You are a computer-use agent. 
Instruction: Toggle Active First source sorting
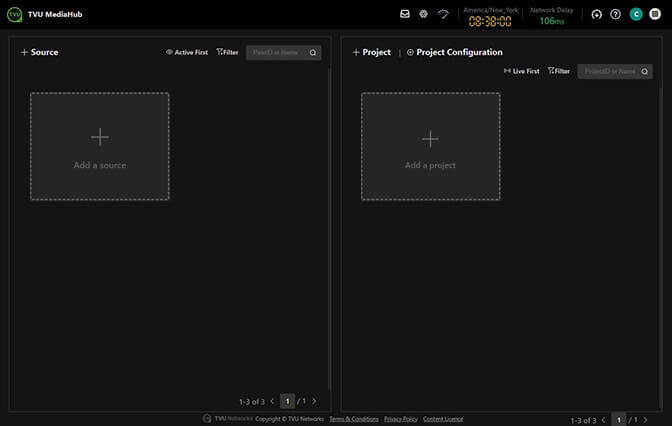point(187,52)
